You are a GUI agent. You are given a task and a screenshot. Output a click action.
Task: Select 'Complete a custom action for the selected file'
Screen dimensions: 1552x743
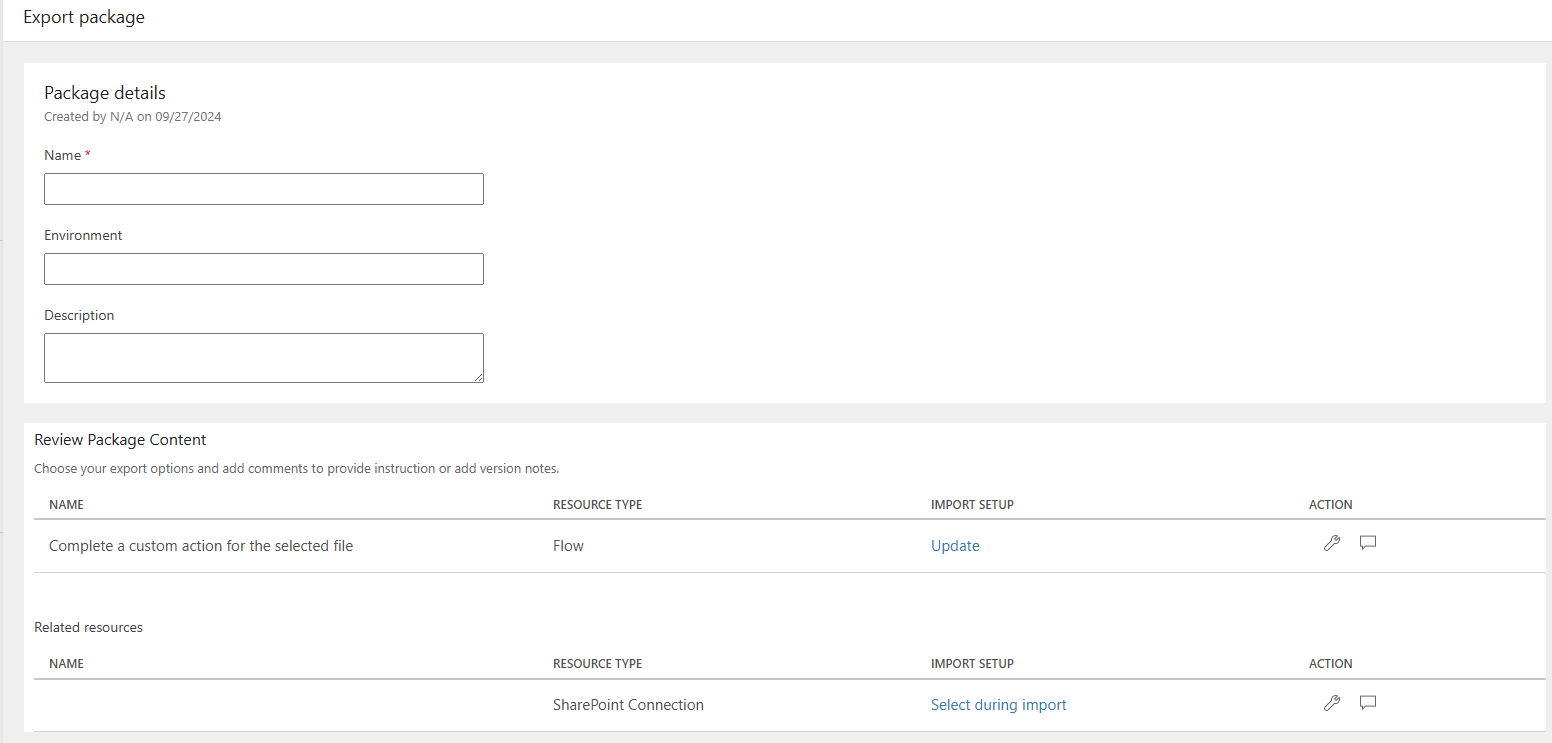201,546
